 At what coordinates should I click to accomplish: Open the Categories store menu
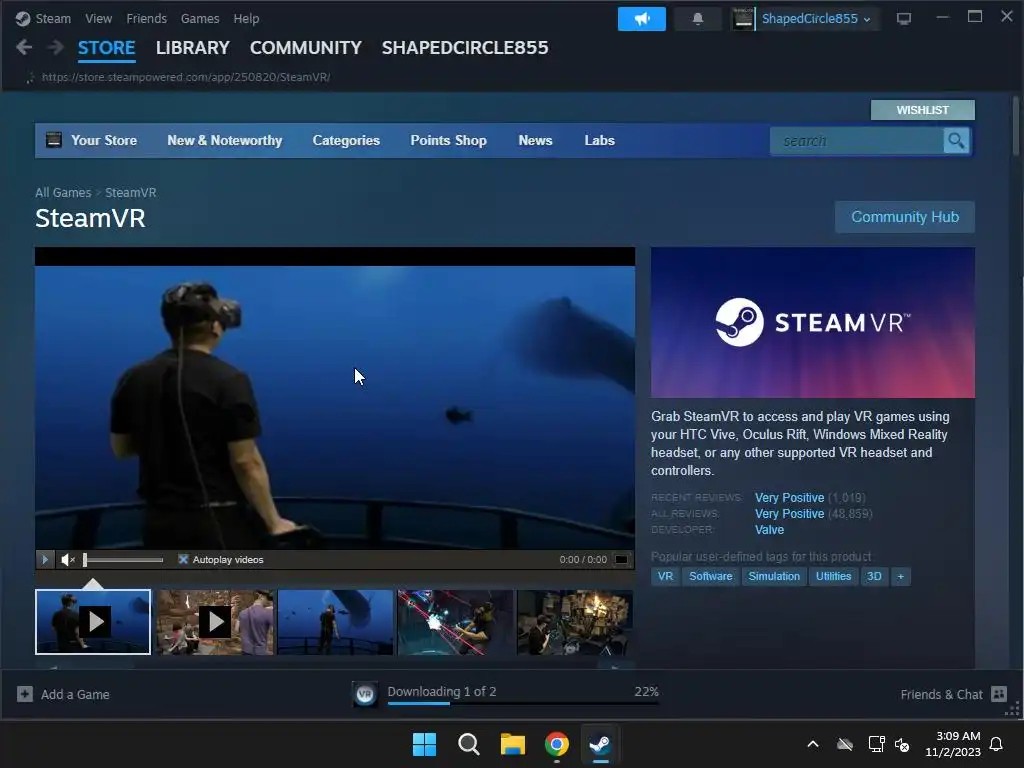click(346, 140)
